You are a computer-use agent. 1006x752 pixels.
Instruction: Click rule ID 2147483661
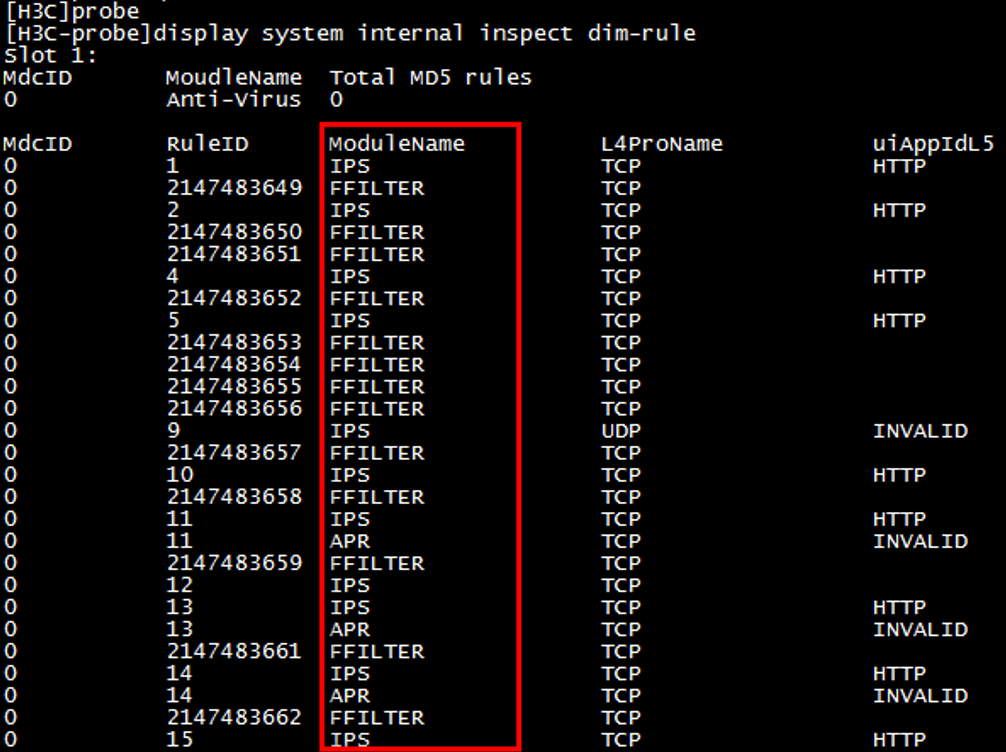[234, 651]
